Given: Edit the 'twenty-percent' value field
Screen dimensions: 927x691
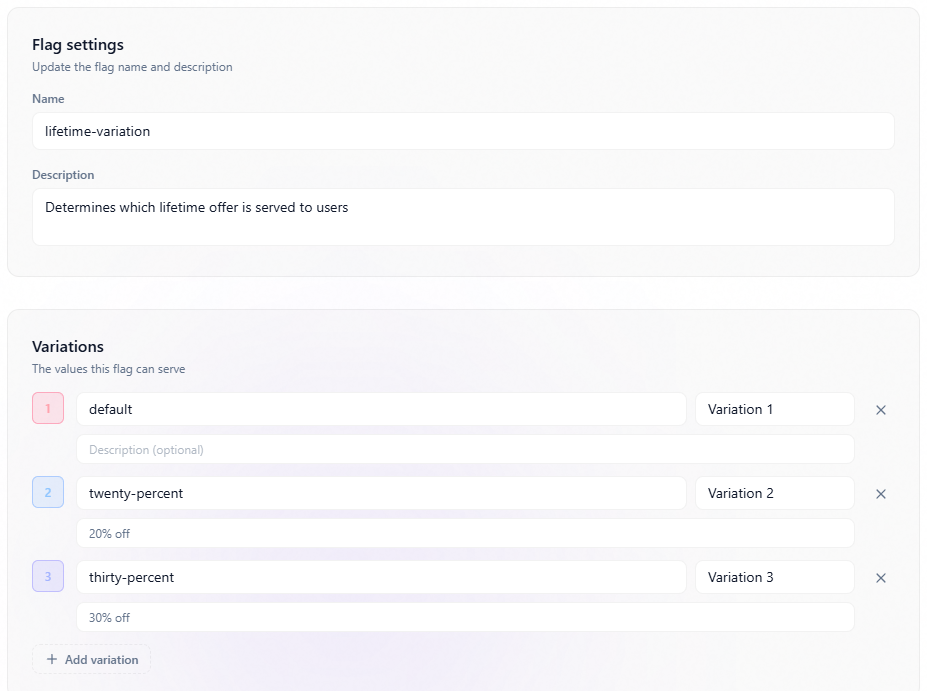Looking at the screenshot, I should (x=381, y=493).
